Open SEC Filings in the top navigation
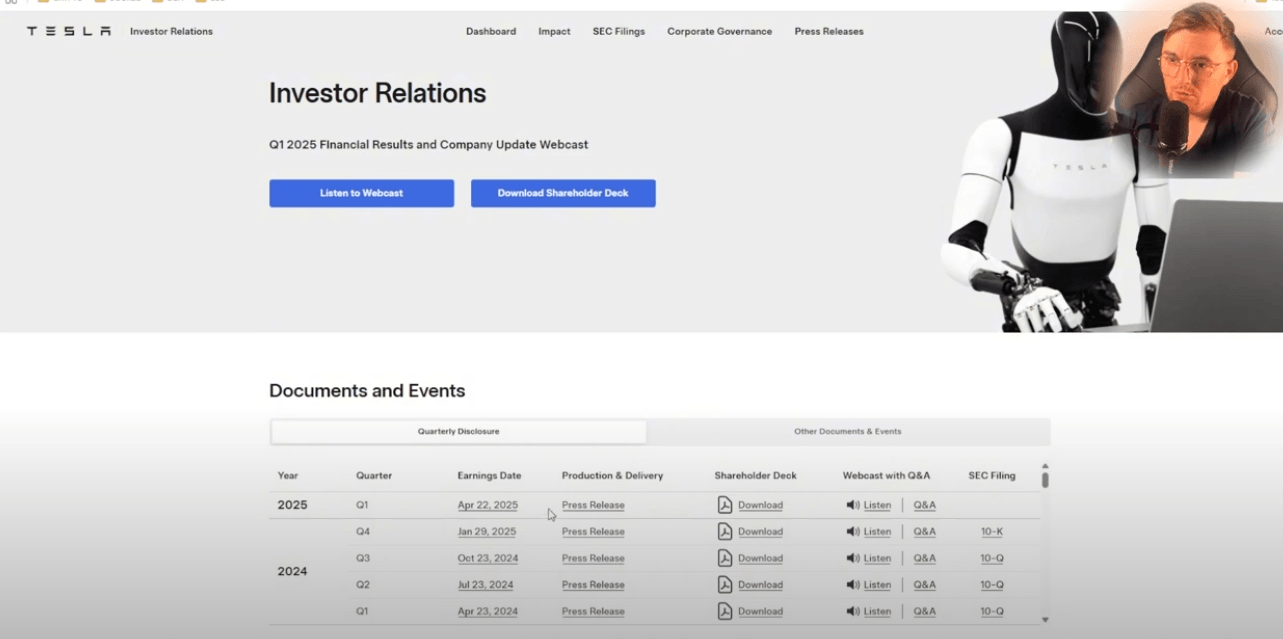Screen dimensions: 1283x639 [619, 31]
